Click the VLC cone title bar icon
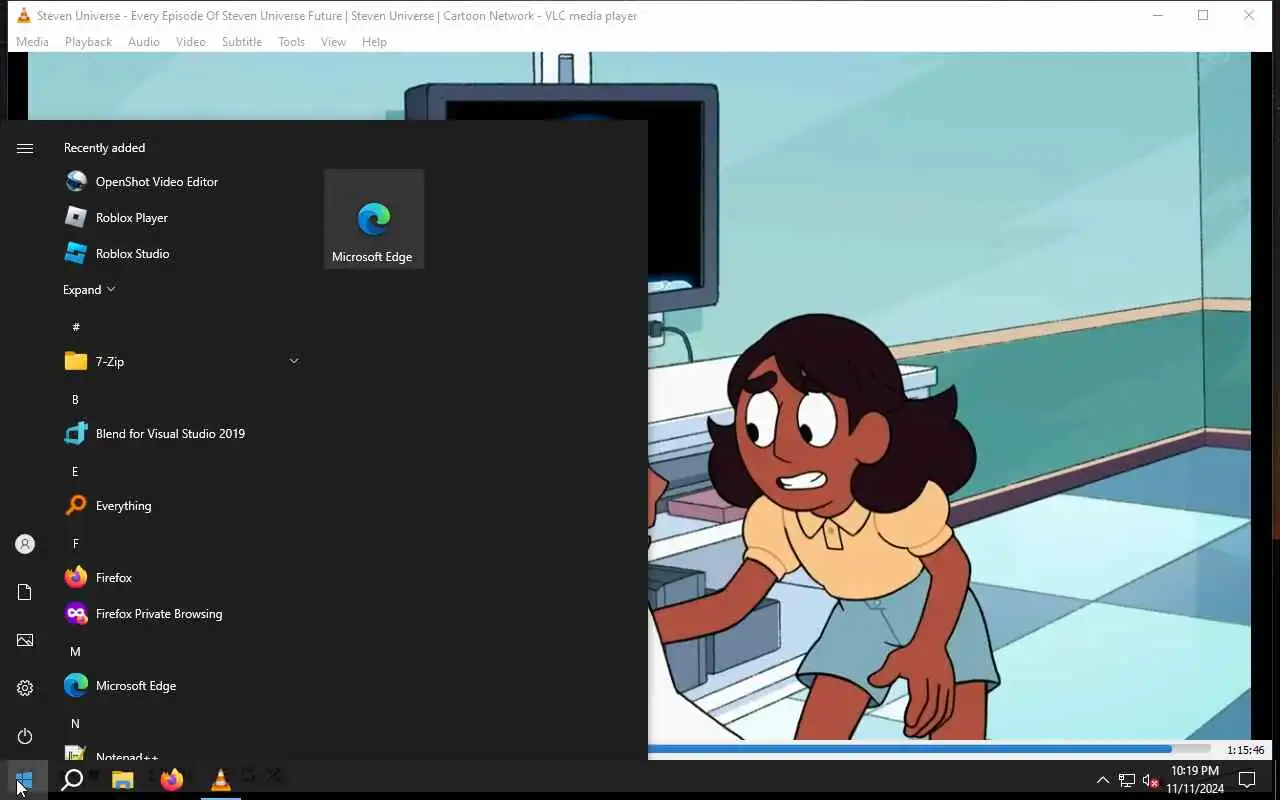 point(24,15)
